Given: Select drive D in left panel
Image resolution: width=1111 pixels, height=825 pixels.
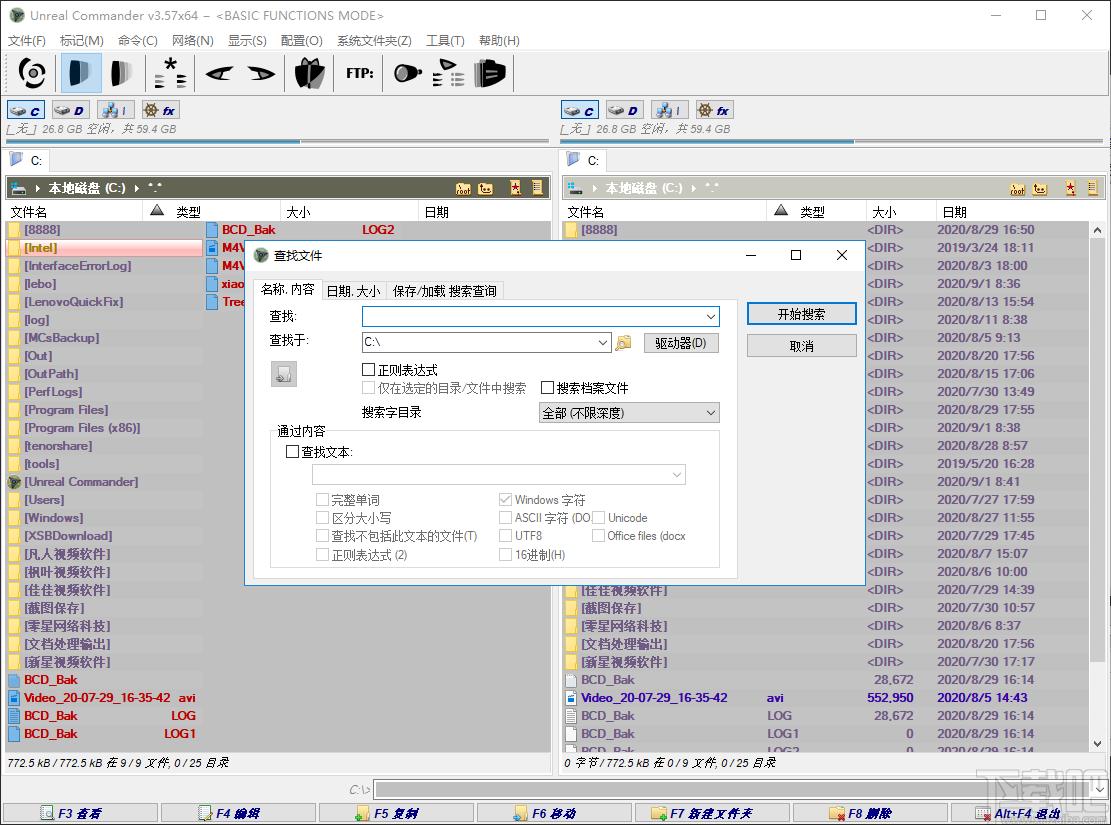Looking at the screenshot, I should coord(69,111).
